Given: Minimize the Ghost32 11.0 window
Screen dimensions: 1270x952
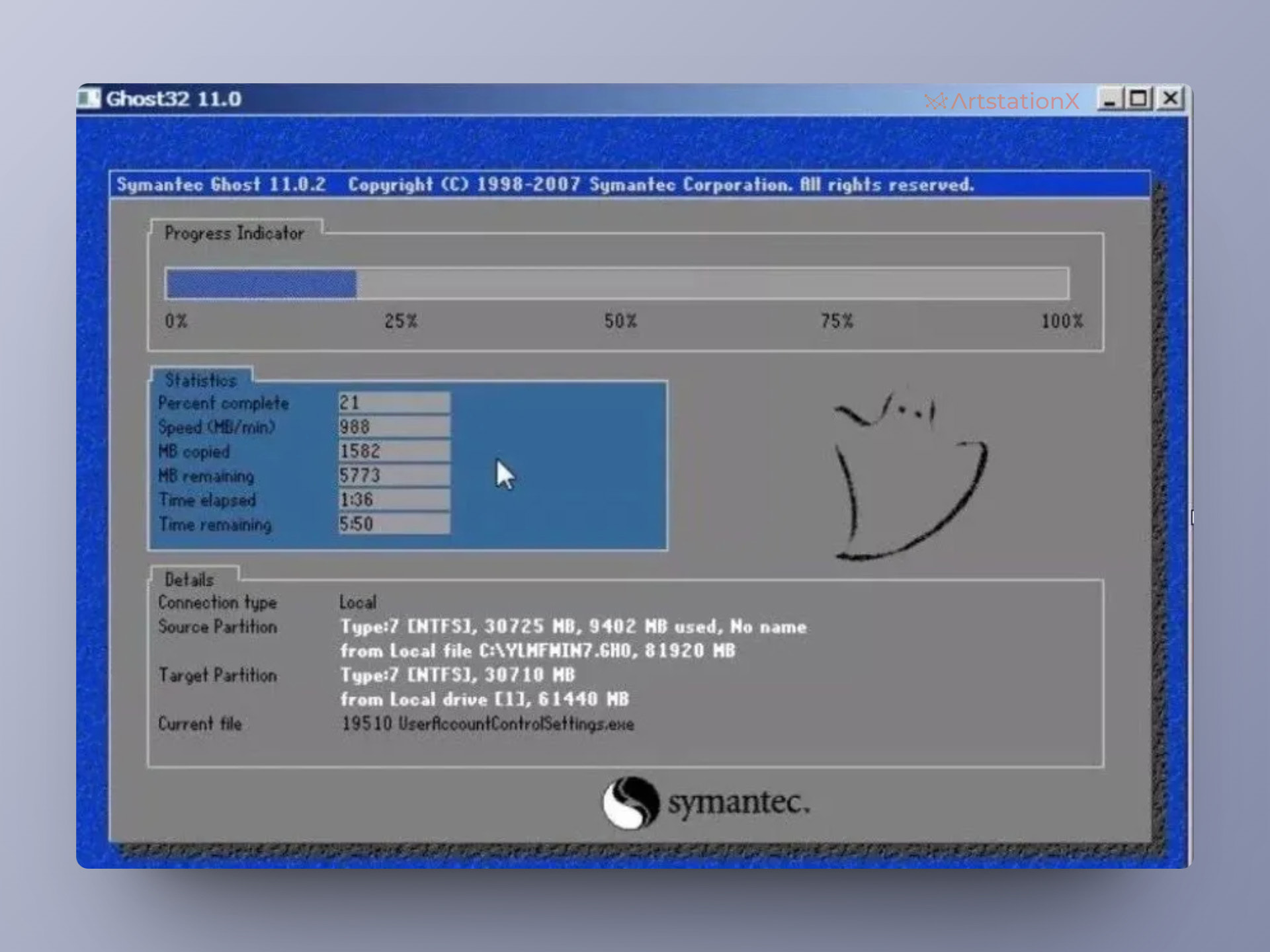Looking at the screenshot, I should click(x=1110, y=99).
